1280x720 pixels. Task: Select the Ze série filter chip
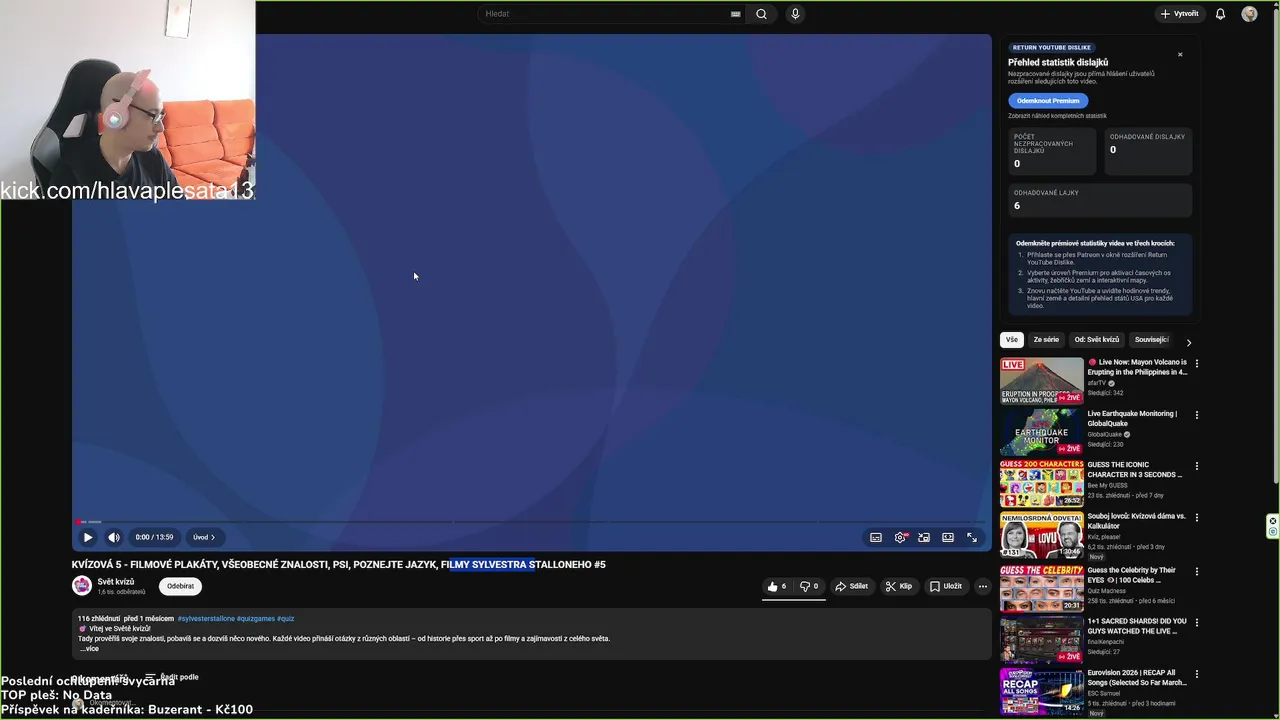coord(1046,340)
